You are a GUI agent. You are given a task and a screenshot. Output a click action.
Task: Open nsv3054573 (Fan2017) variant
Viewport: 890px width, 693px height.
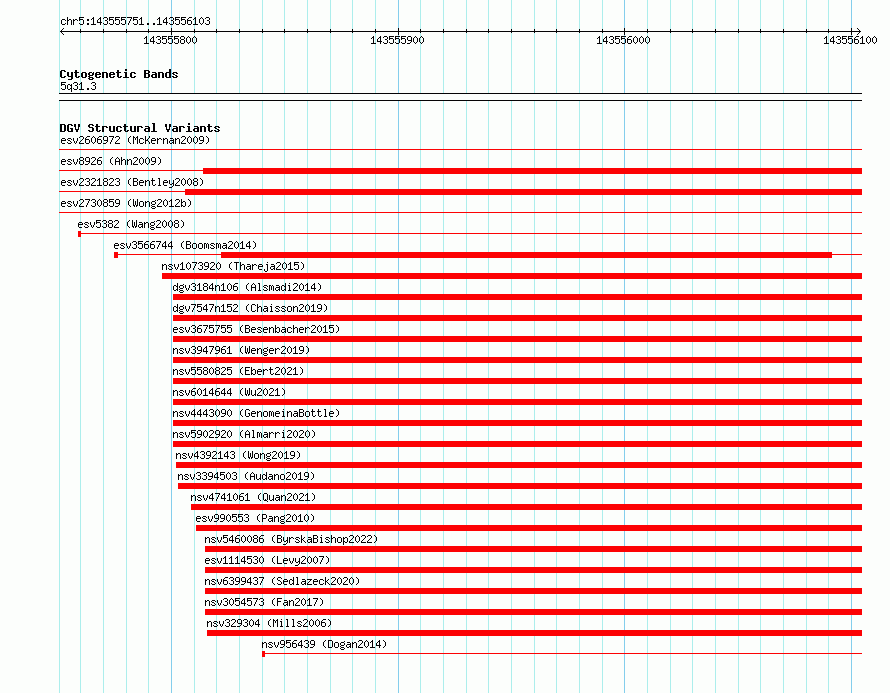(x=264, y=602)
